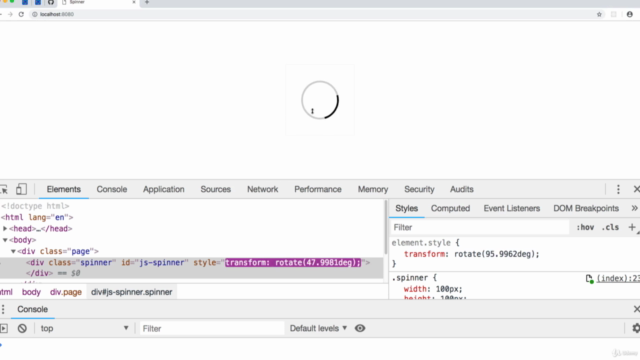Open the Performance tab

(x=318, y=189)
